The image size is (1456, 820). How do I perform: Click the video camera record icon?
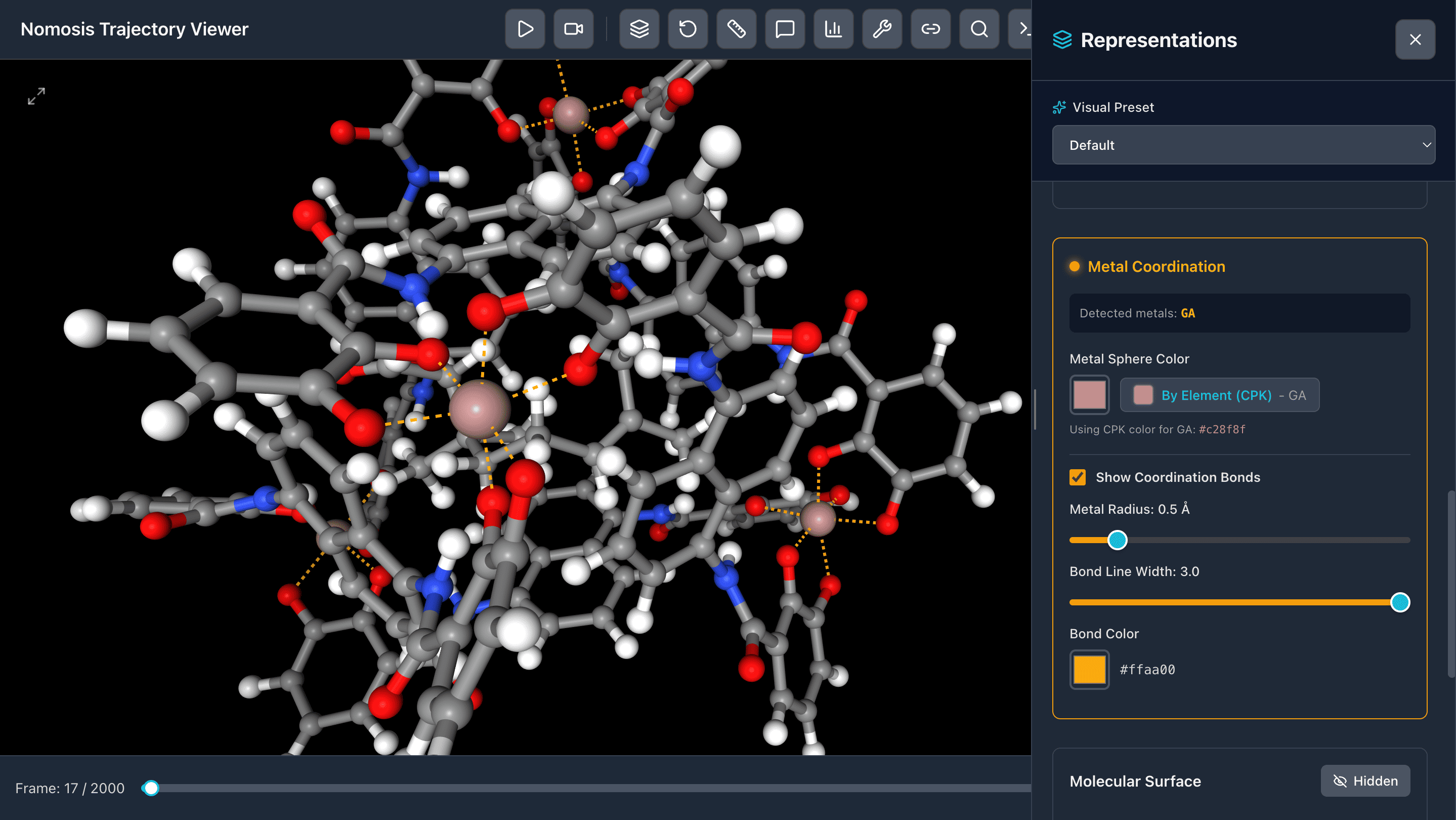(573, 29)
